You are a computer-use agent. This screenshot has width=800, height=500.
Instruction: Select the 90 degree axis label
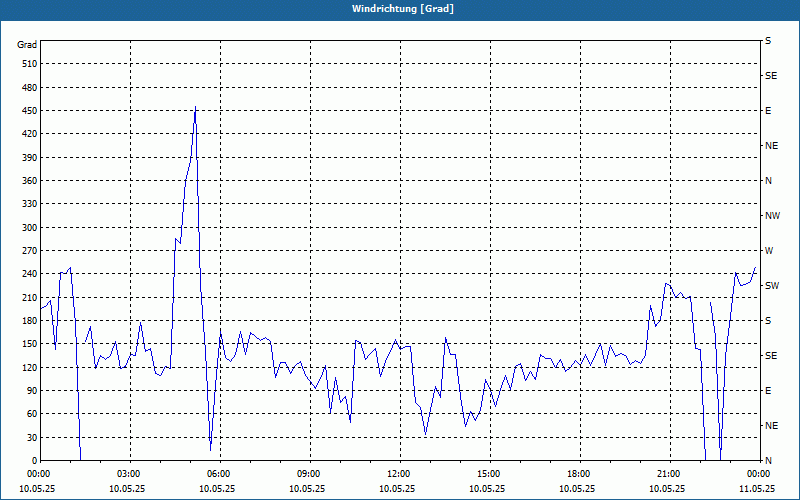click(x=30, y=391)
